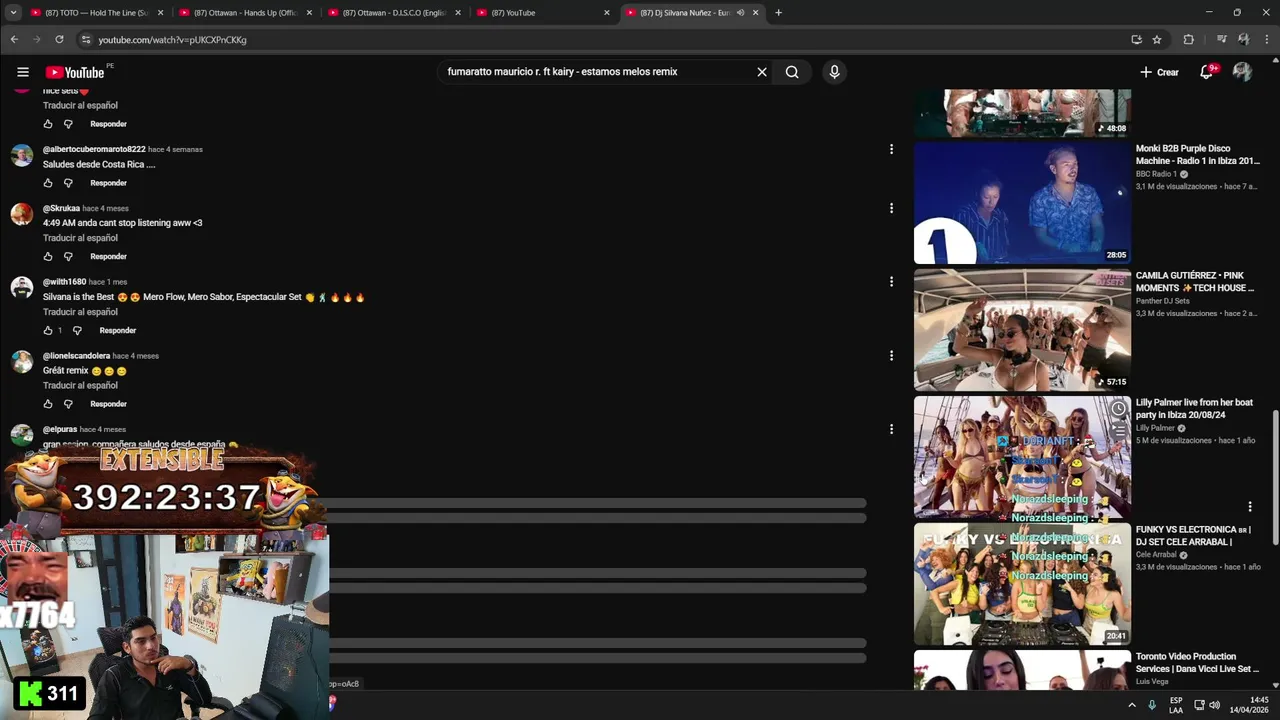Dislike the @witth1680 comment

[77, 331]
